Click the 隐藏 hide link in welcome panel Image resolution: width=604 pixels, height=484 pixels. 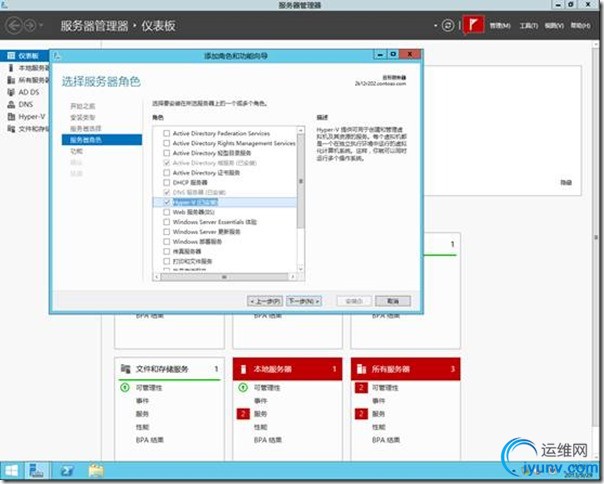coord(566,182)
